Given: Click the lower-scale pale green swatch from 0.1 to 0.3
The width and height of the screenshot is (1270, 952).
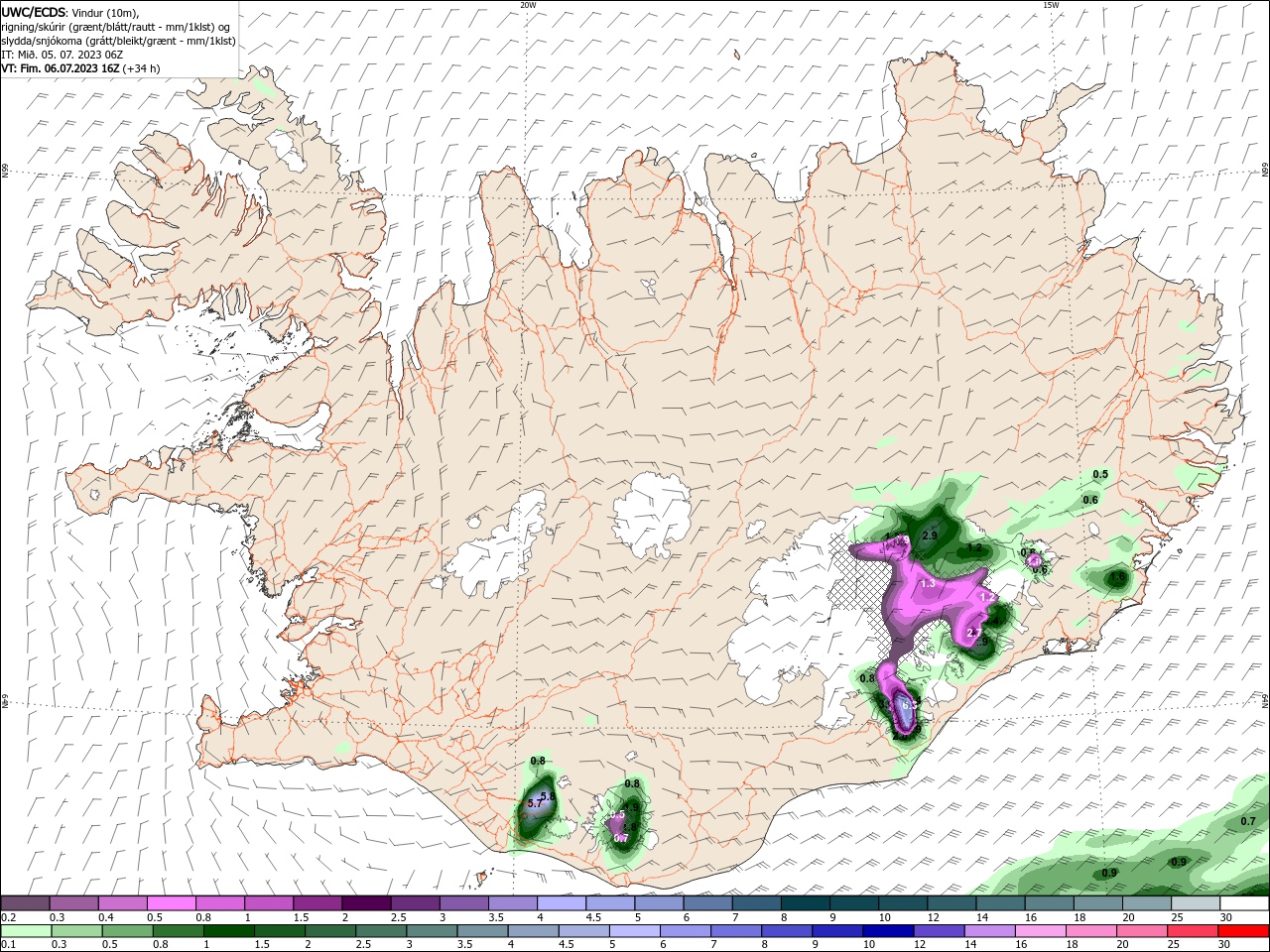Looking at the screenshot, I should [25, 931].
